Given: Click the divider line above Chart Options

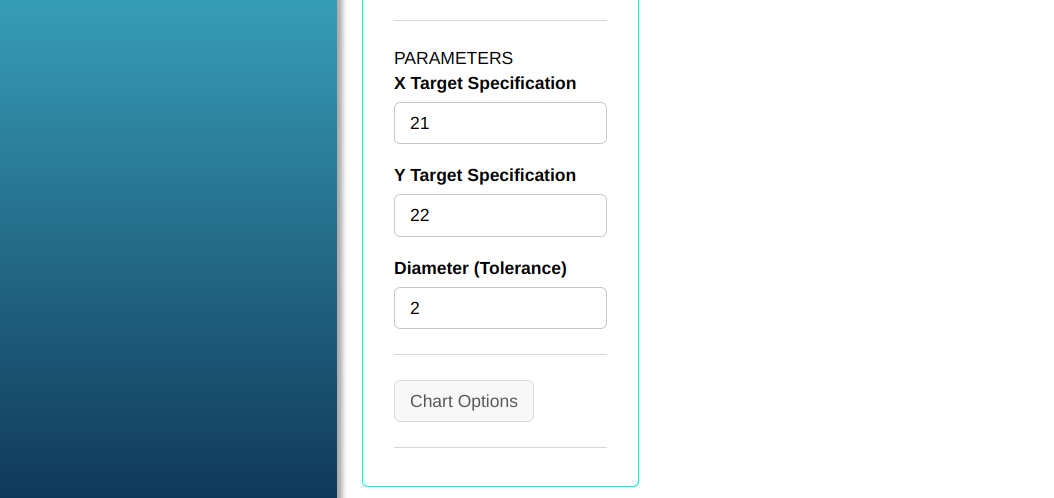Looking at the screenshot, I should point(500,354).
